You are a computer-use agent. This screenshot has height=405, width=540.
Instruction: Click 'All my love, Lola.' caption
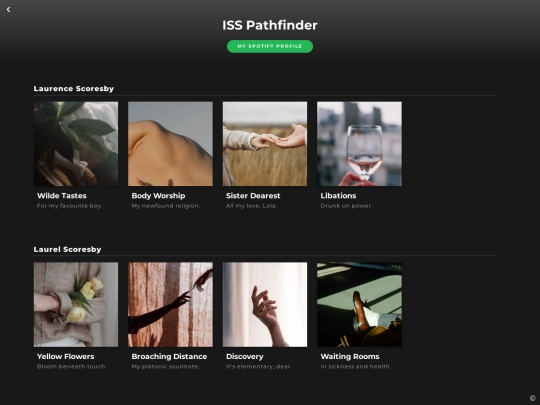251,206
